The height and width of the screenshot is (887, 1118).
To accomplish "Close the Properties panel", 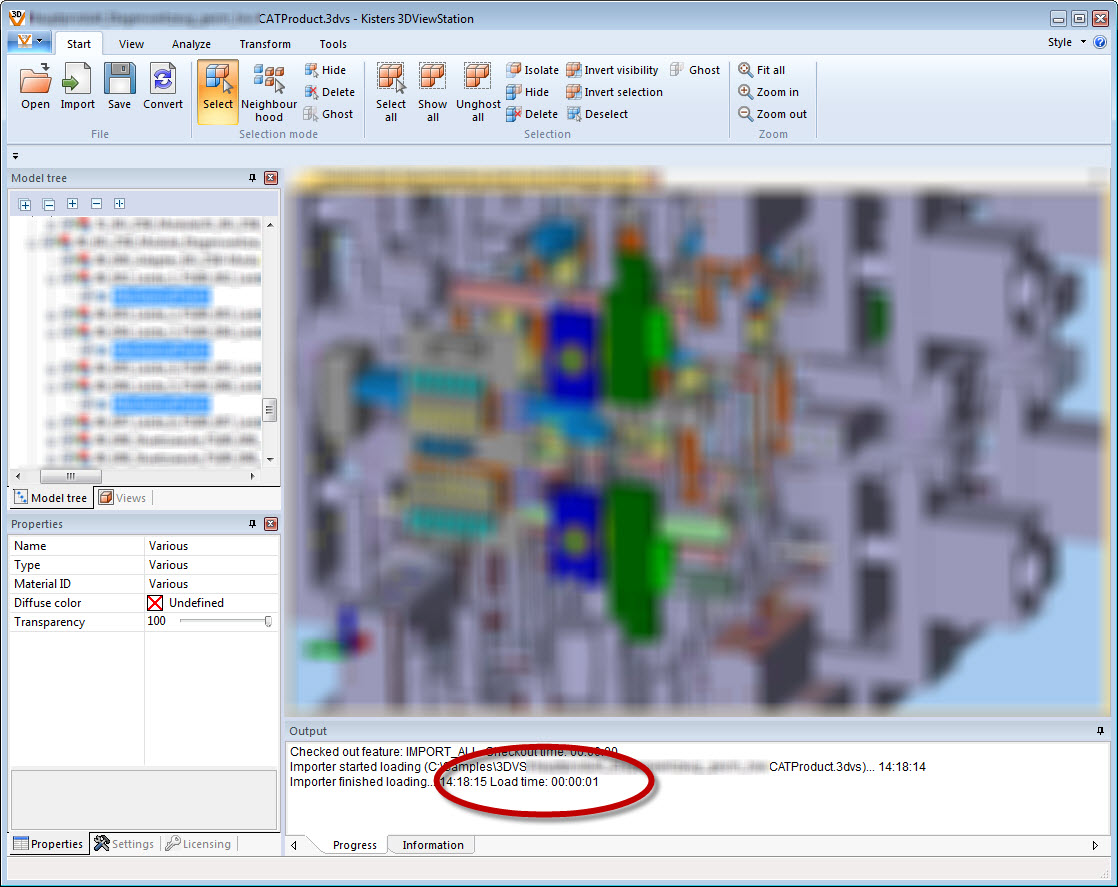I will coord(271,524).
